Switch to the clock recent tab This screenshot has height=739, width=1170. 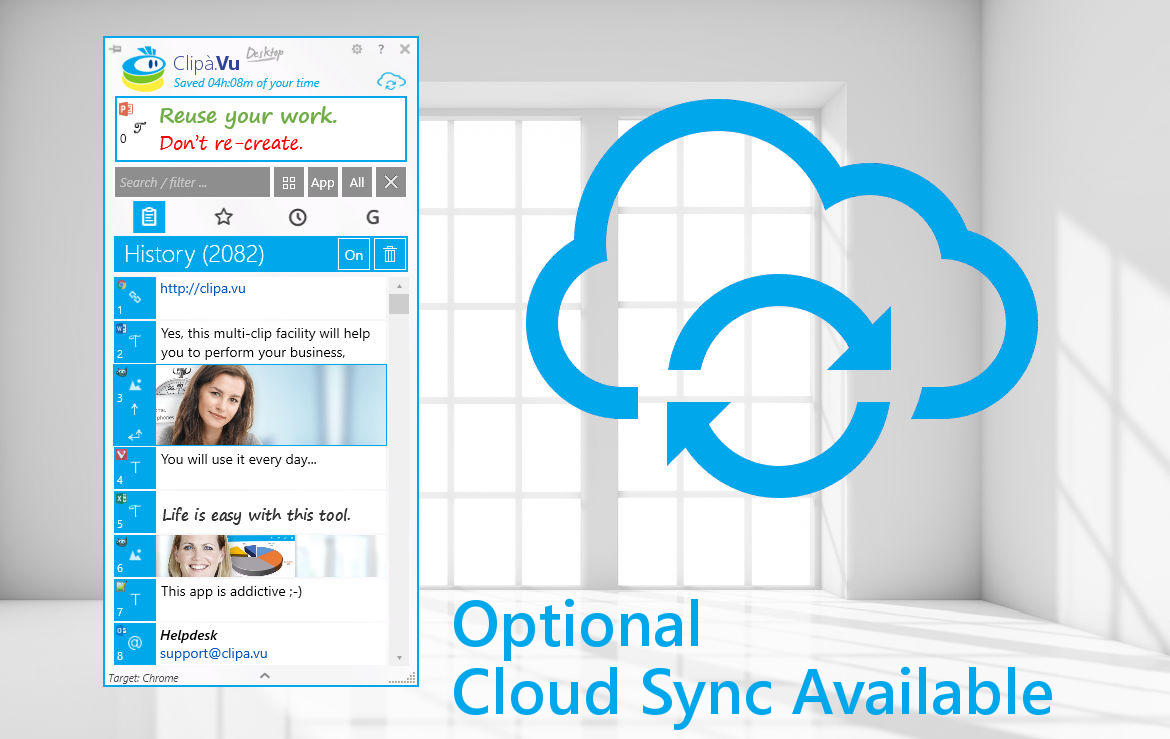tap(298, 217)
